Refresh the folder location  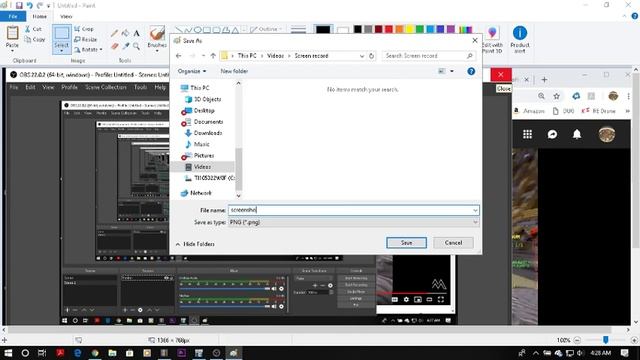point(371,56)
